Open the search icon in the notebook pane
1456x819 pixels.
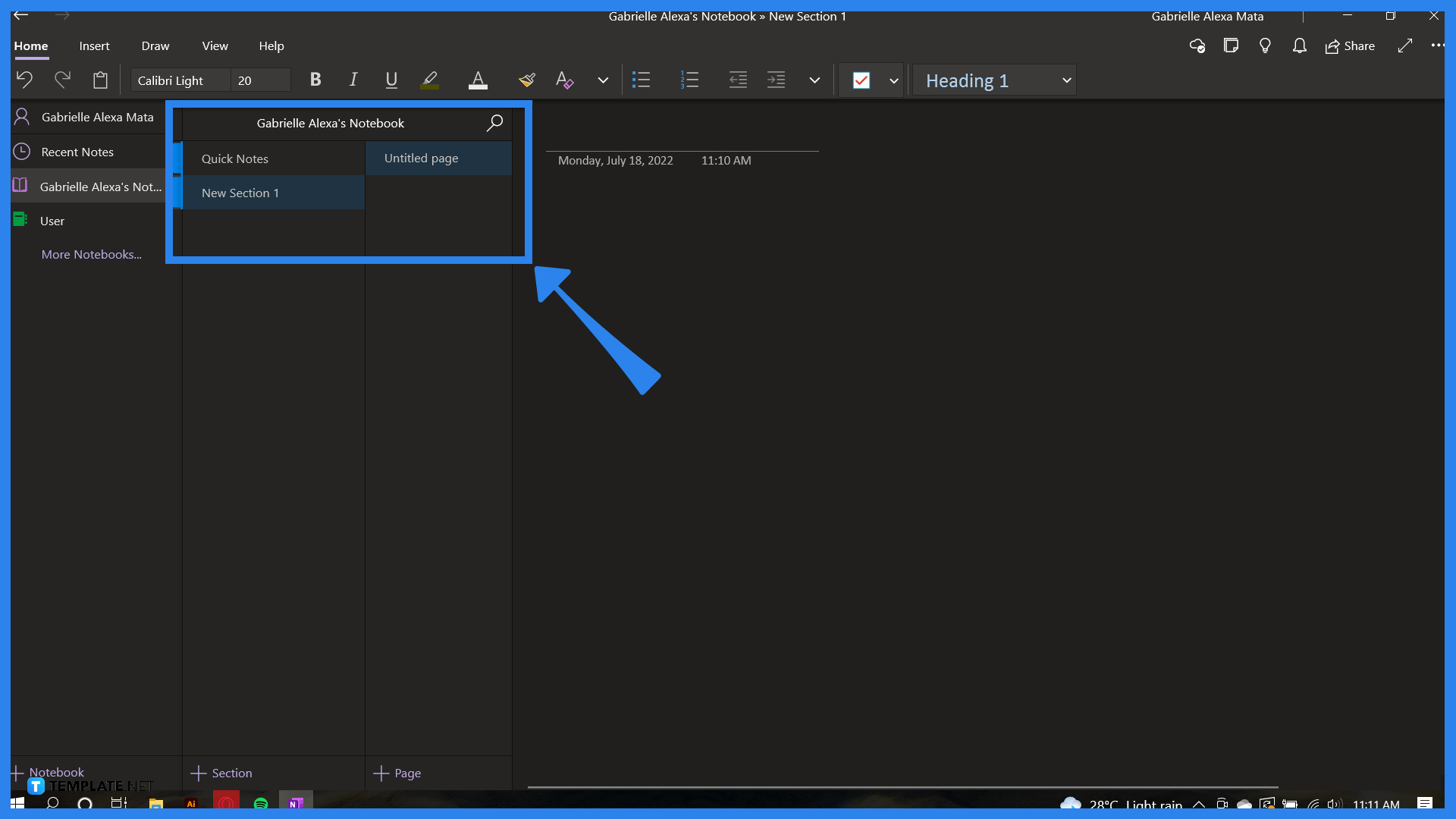(494, 122)
